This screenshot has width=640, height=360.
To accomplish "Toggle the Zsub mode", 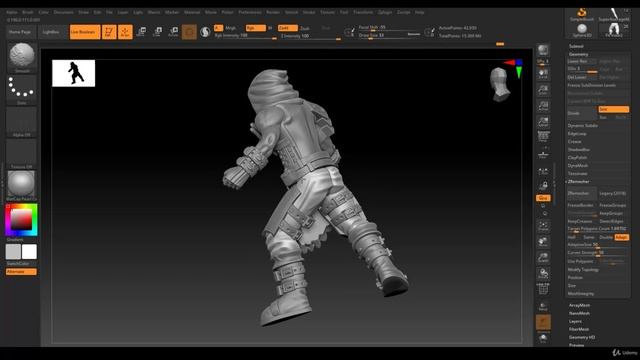I will pyautogui.click(x=305, y=28).
